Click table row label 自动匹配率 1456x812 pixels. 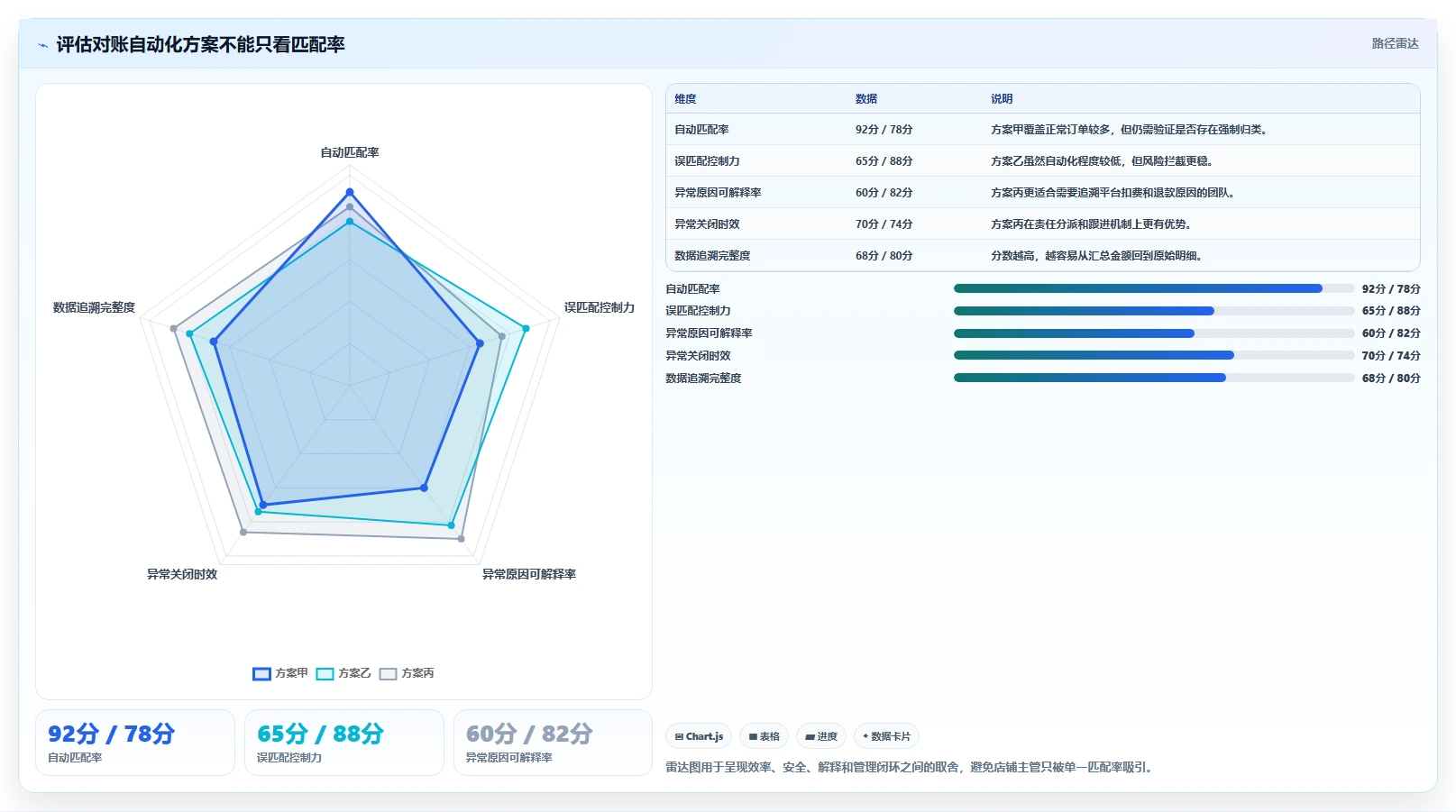701,130
